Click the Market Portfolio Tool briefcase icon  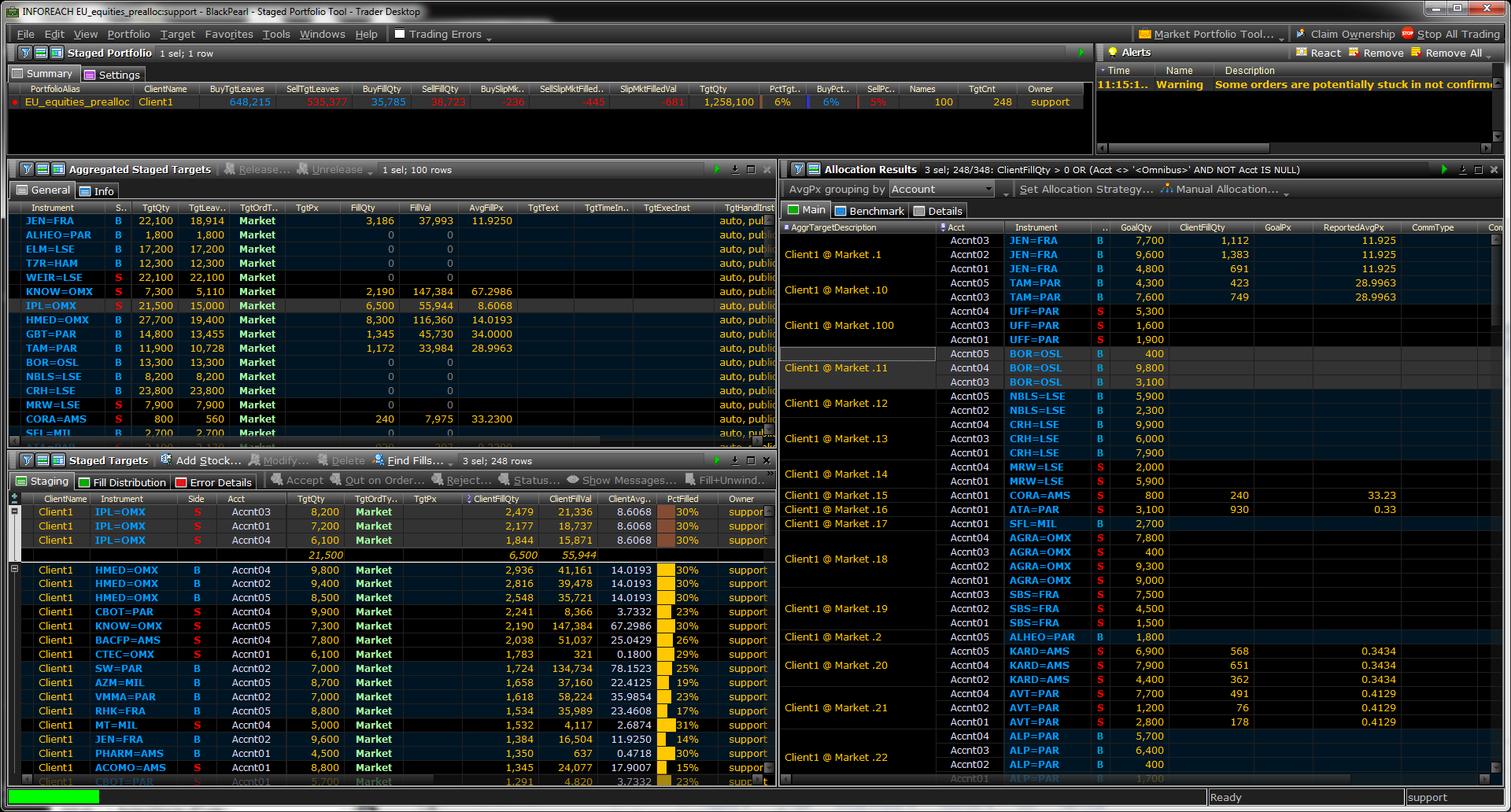click(x=1145, y=34)
